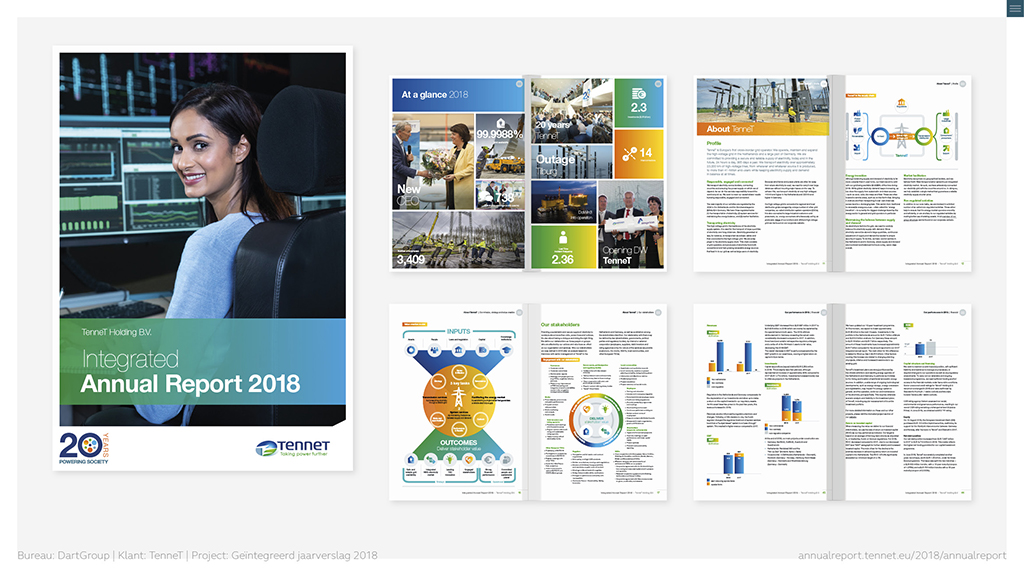Open the Integrated Annual Report 2018 cover

point(202,258)
